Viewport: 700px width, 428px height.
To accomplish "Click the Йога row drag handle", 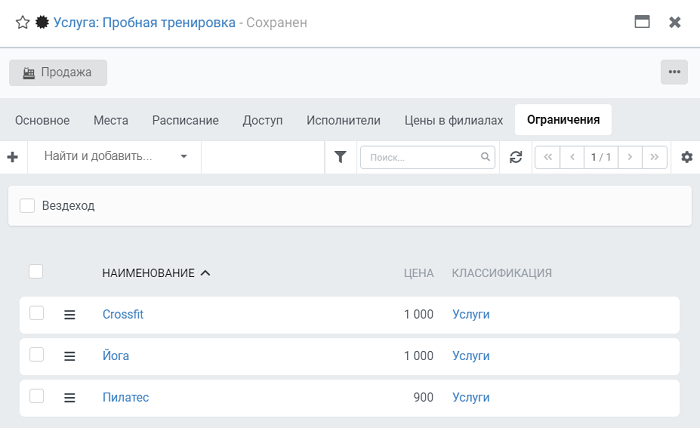I will click(x=70, y=356).
